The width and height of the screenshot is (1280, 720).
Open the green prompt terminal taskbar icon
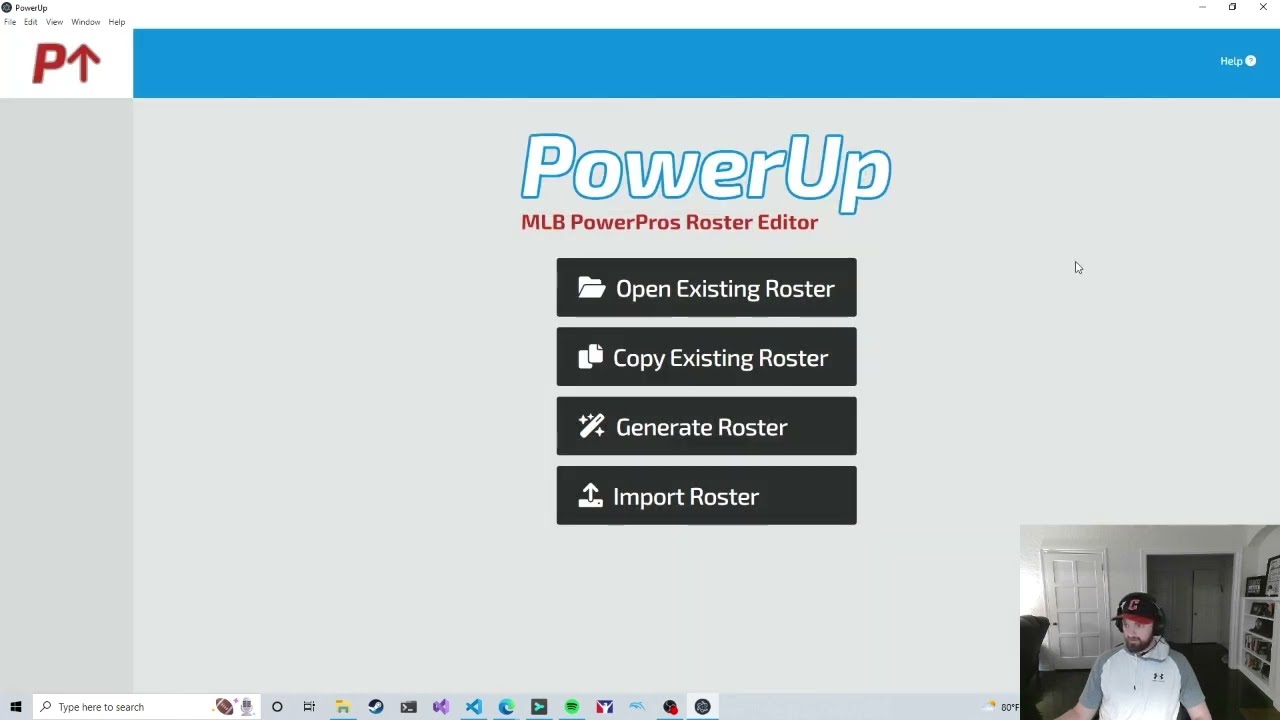pyautogui.click(x=539, y=707)
